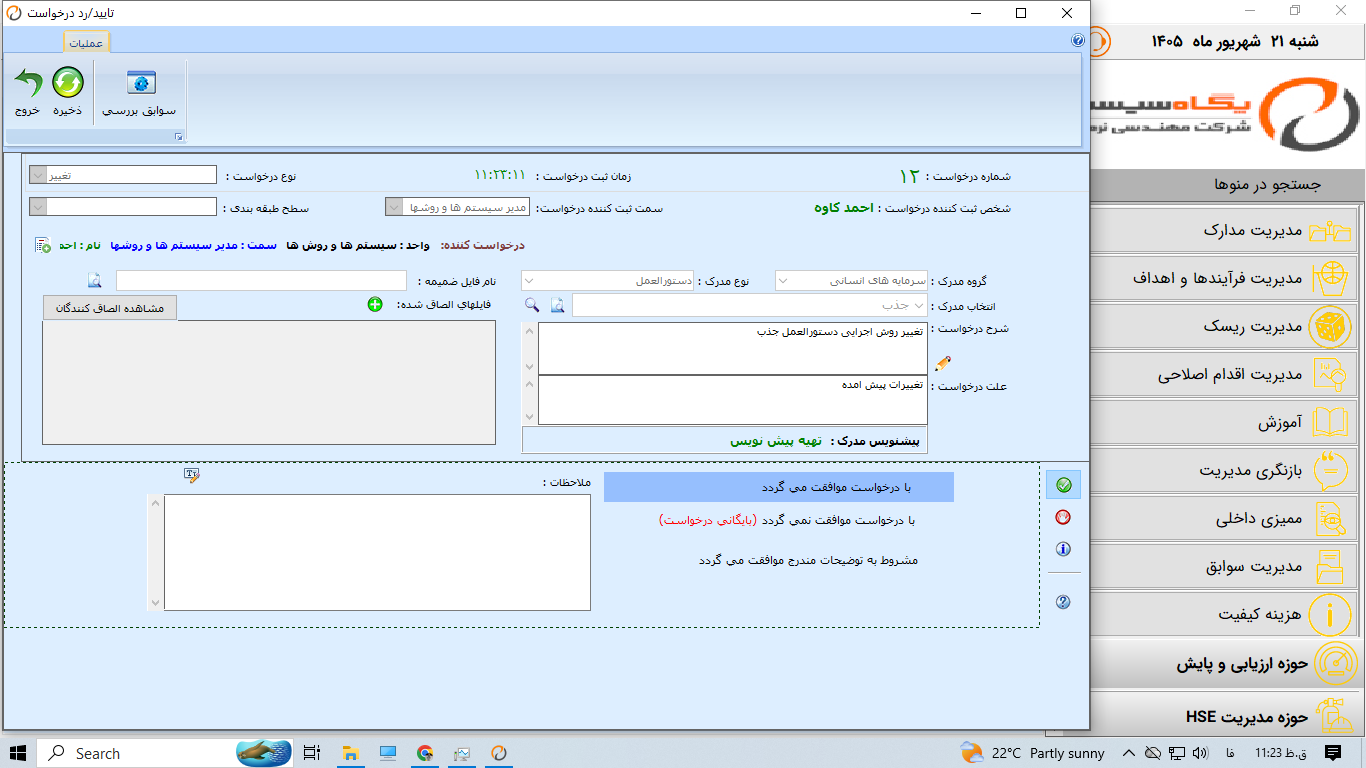Click the مشاهده الصاق کنندگان button
This screenshot has height=768, width=1366.
[110, 308]
